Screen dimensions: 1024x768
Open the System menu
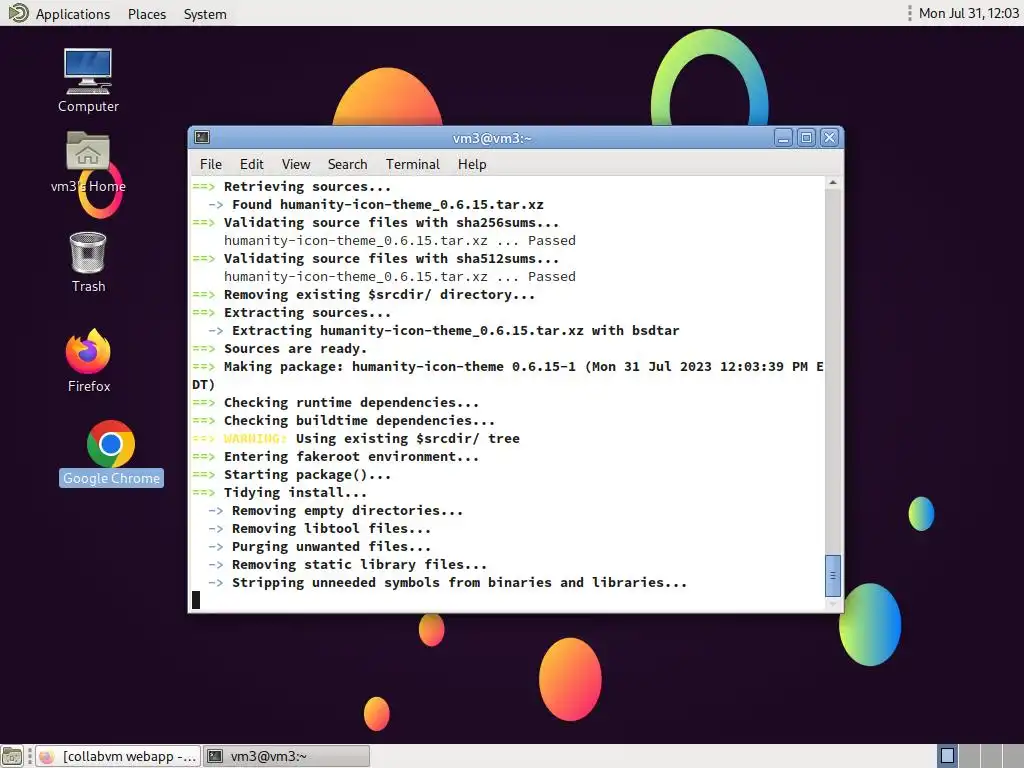205,14
